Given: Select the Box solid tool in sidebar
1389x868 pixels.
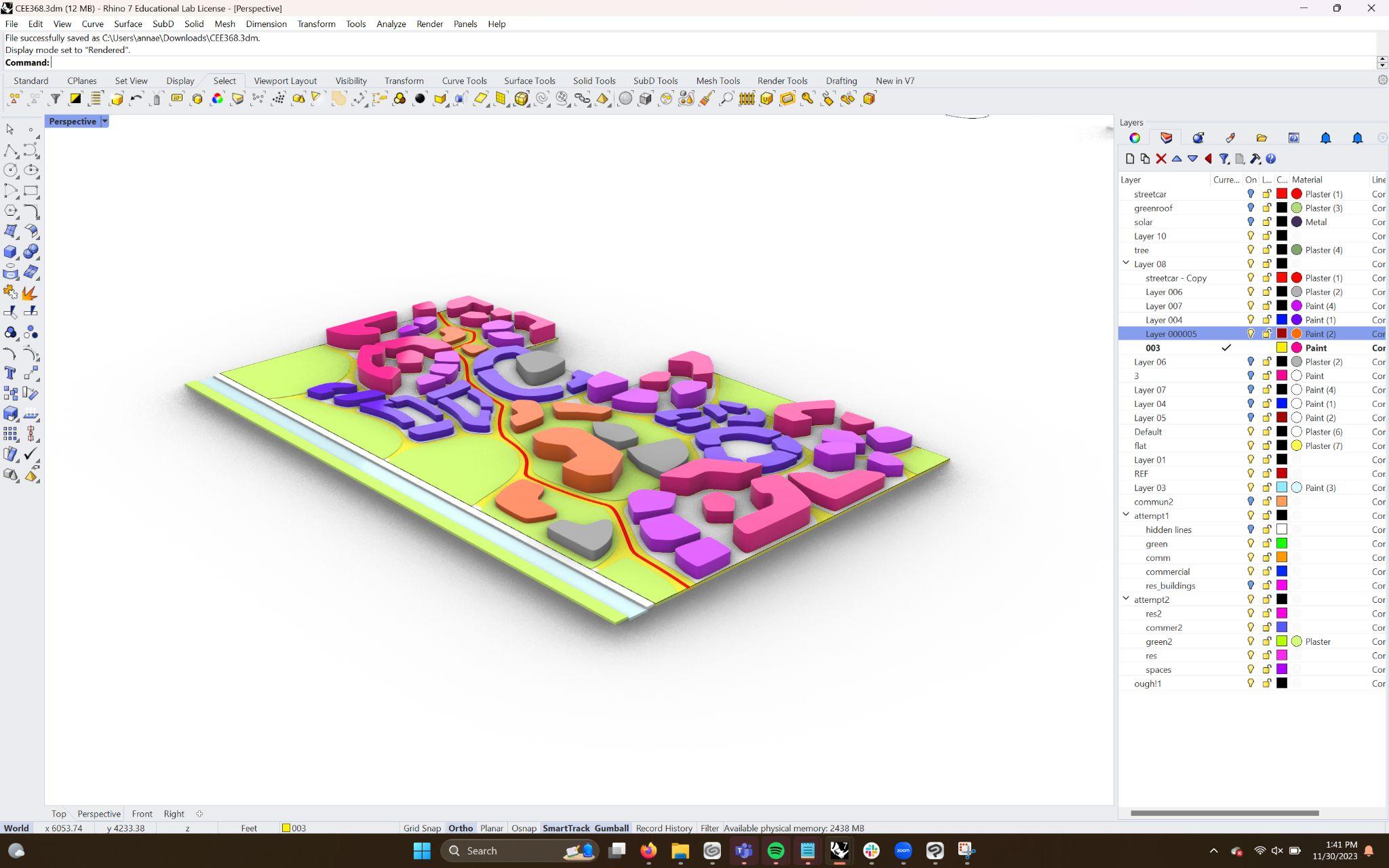Looking at the screenshot, I should [x=10, y=252].
